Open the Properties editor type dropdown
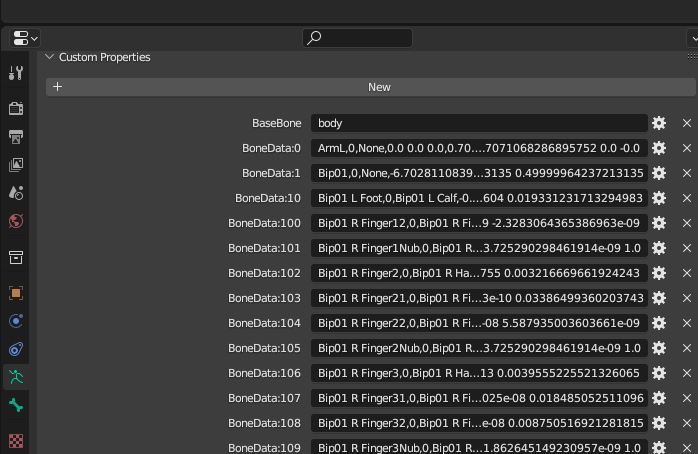 (x=24, y=38)
